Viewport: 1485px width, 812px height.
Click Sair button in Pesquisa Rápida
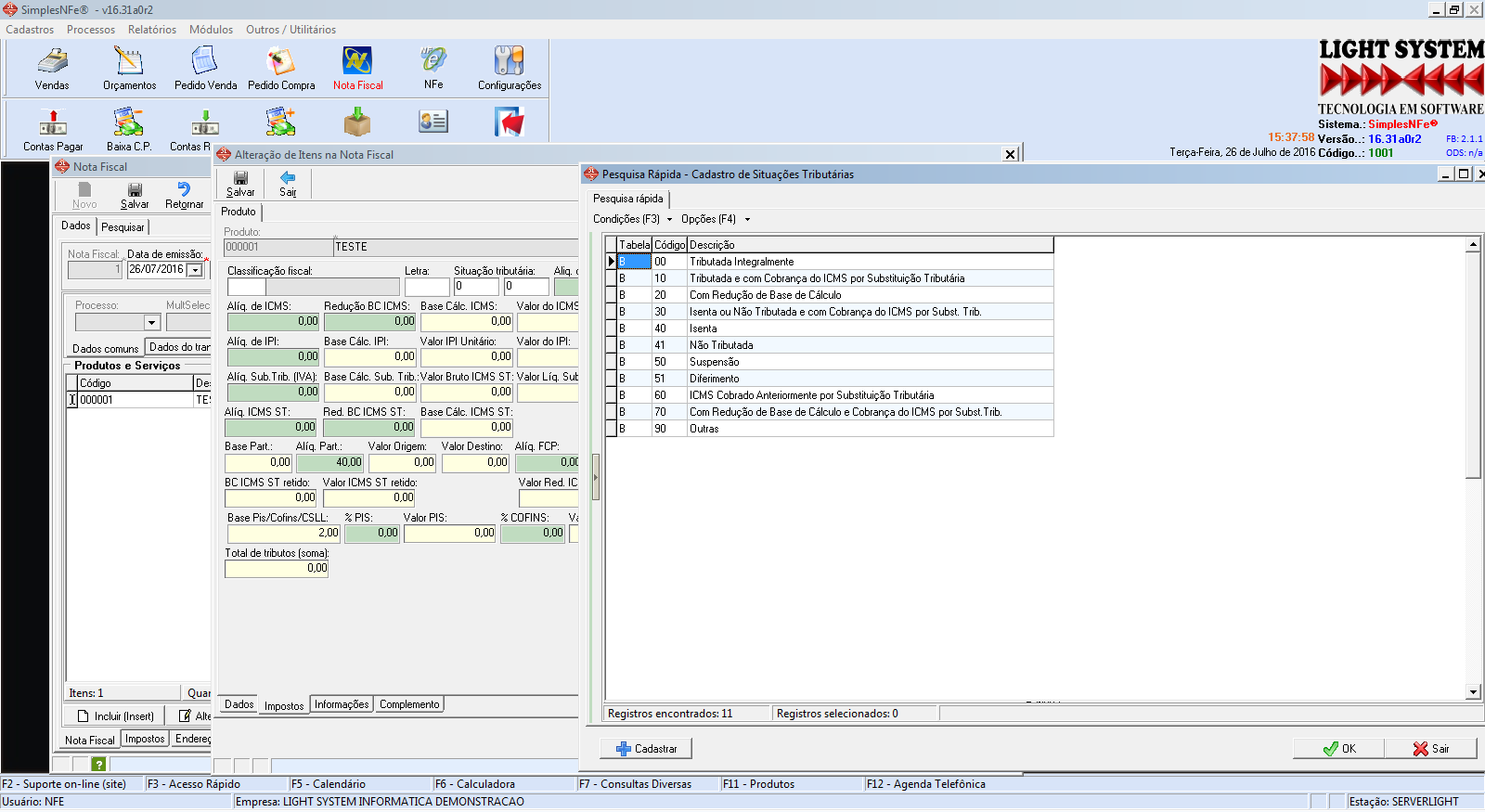click(x=1431, y=749)
